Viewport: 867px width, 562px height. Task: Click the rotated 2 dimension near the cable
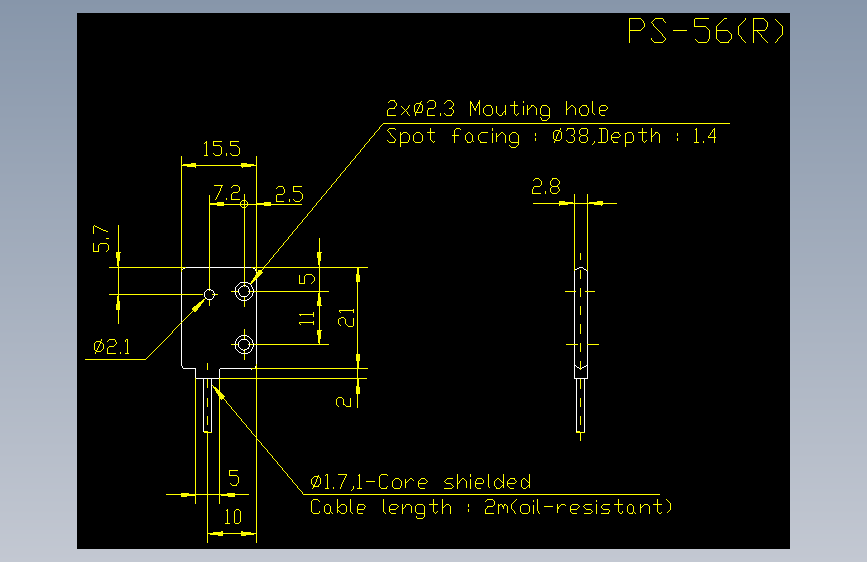tap(344, 401)
